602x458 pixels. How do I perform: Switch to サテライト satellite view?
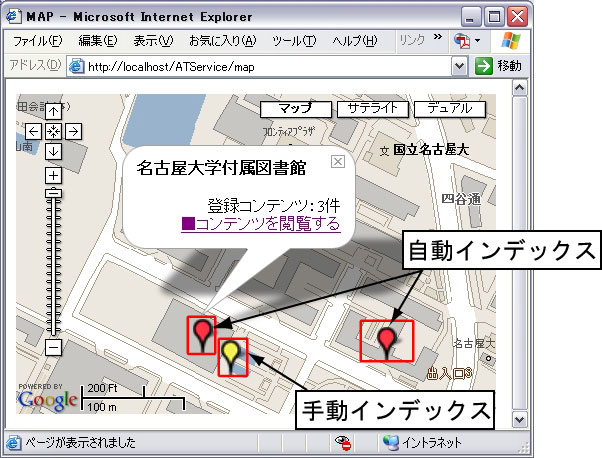click(x=372, y=109)
